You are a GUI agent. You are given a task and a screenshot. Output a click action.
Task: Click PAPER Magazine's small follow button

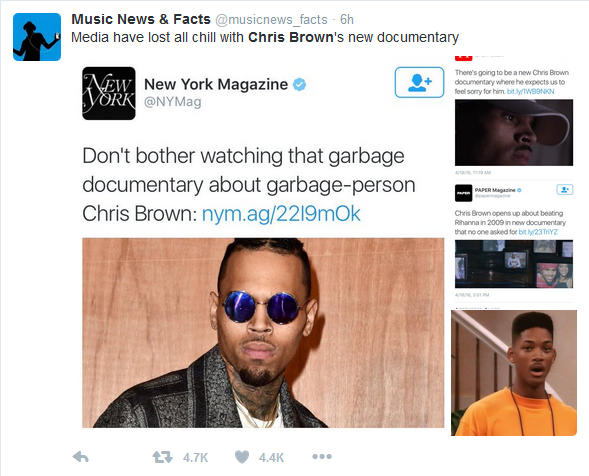pos(565,190)
